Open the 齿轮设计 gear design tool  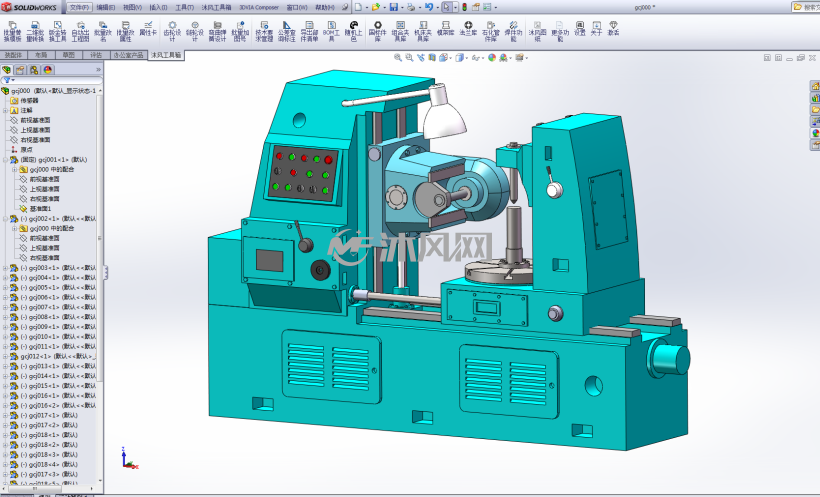pyautogui.click(x=172, y=31)
